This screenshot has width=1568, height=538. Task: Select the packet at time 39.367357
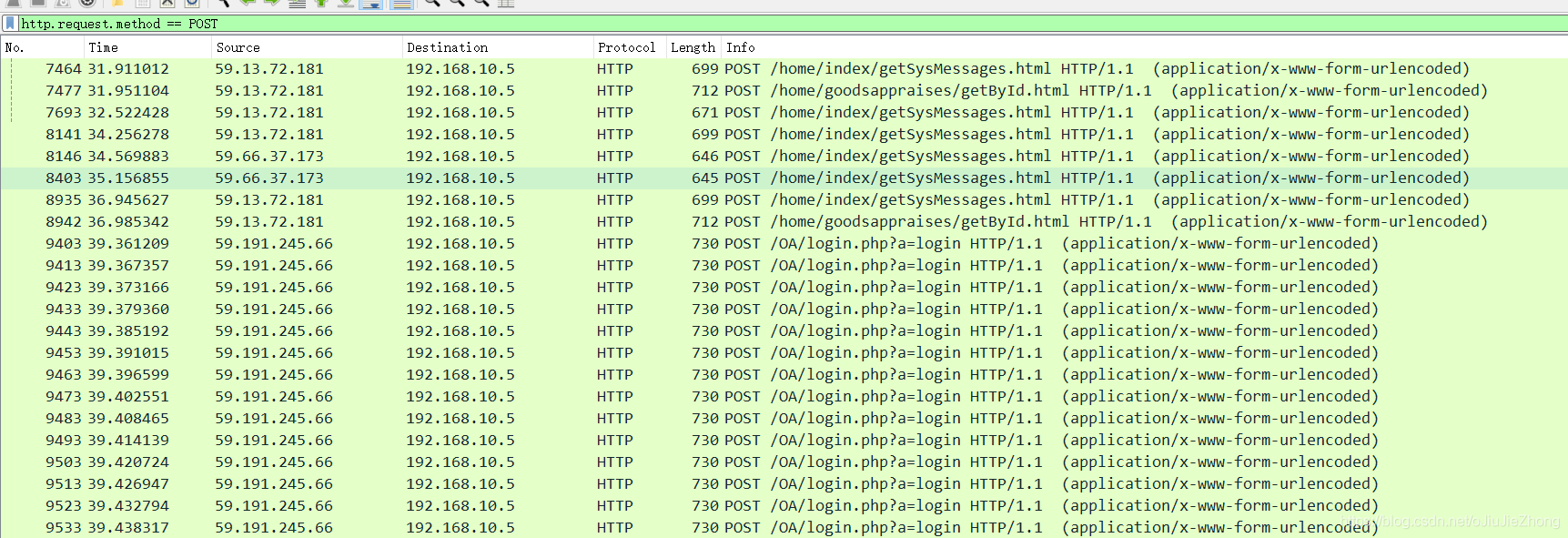click(x=784, y=265)
